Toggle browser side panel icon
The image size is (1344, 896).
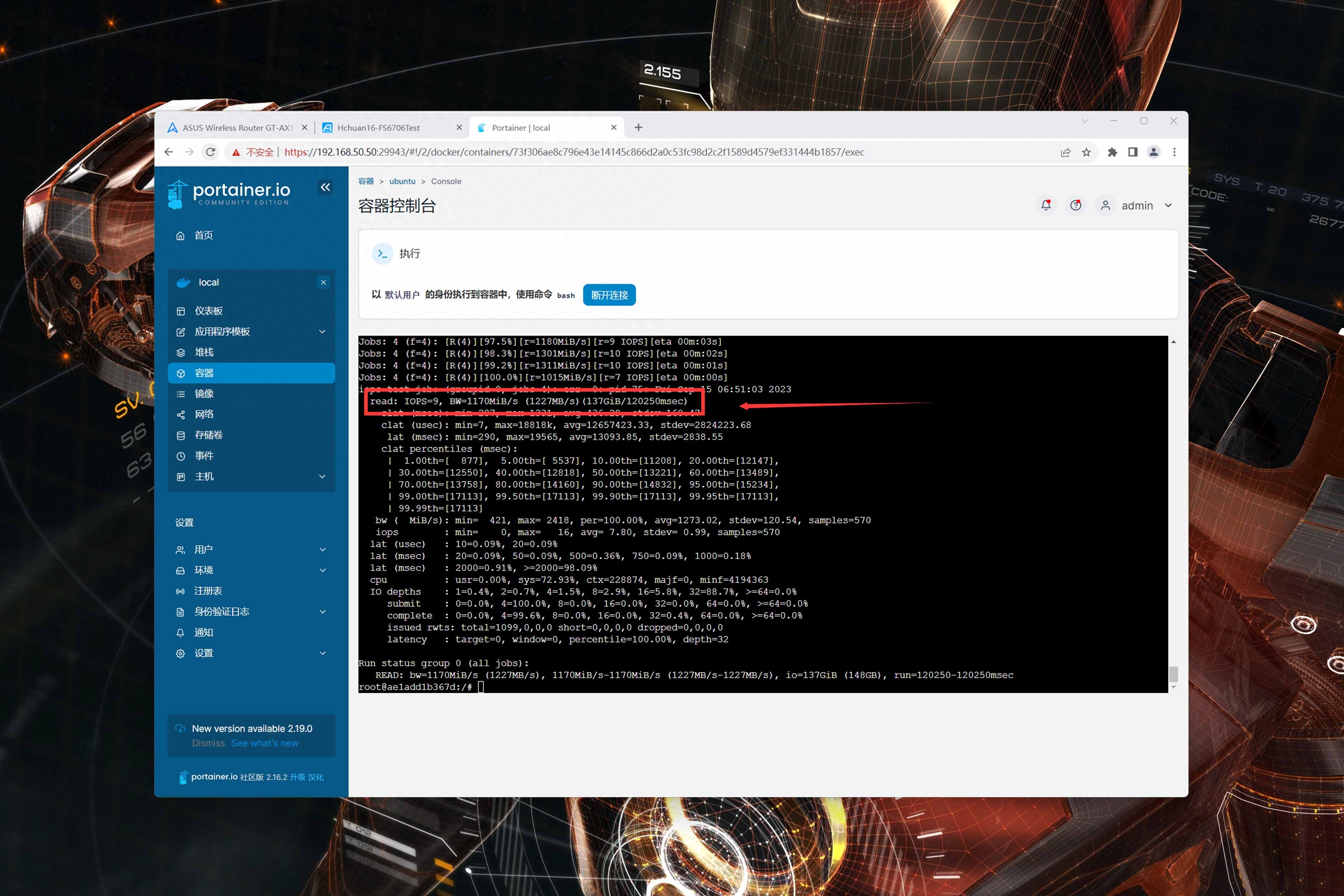1133,152
